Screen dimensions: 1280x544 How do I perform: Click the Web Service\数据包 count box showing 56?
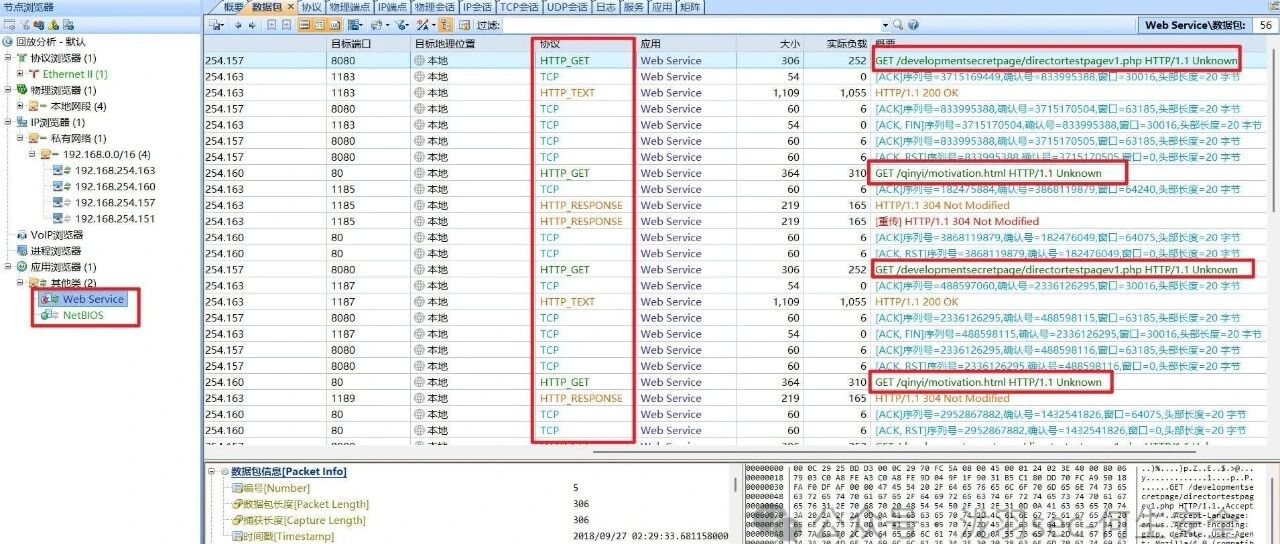point(1265,25)
